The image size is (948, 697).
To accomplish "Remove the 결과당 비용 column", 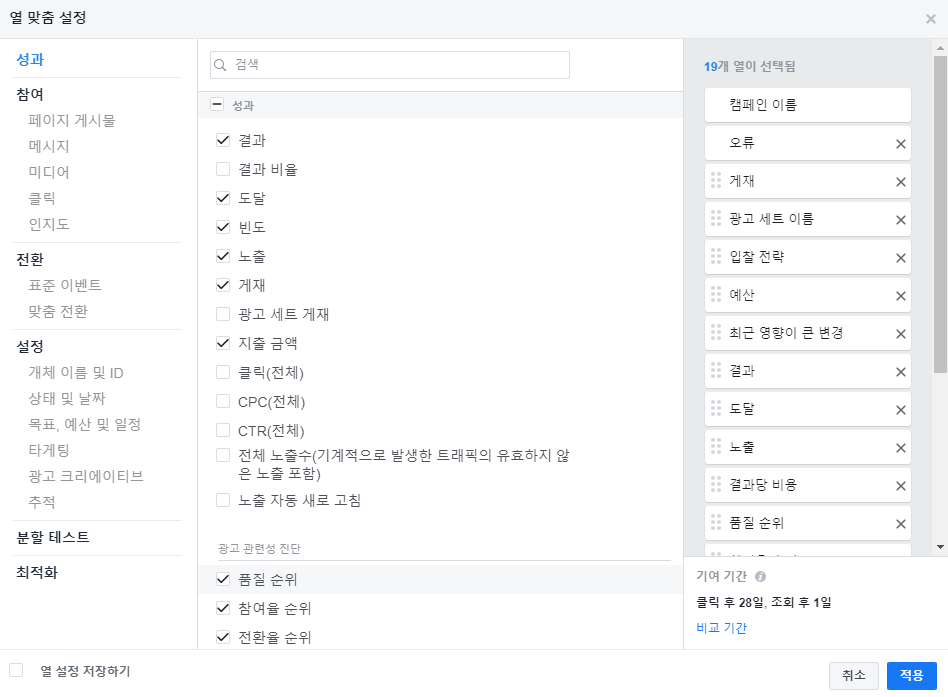I will [898, 485].
